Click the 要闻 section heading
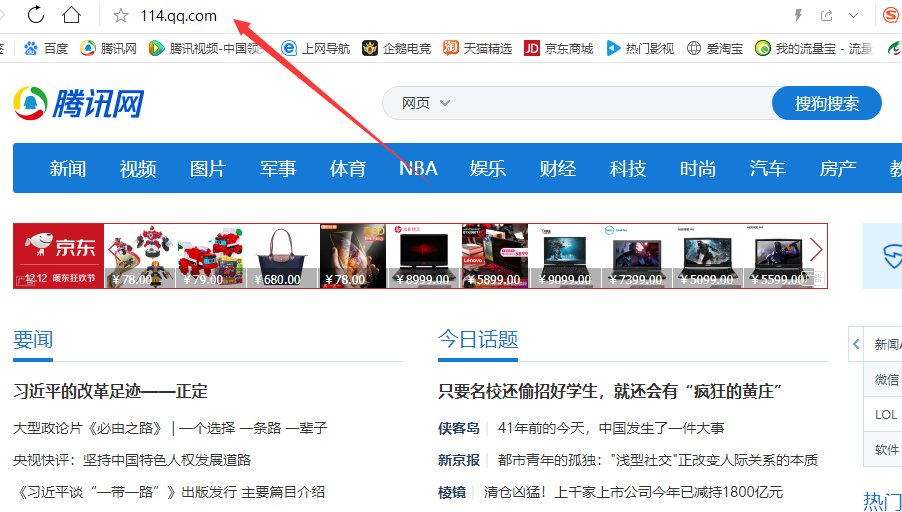The width and height of the screenshot is (902, 512). pyautogui.click(x=33, y=339)
